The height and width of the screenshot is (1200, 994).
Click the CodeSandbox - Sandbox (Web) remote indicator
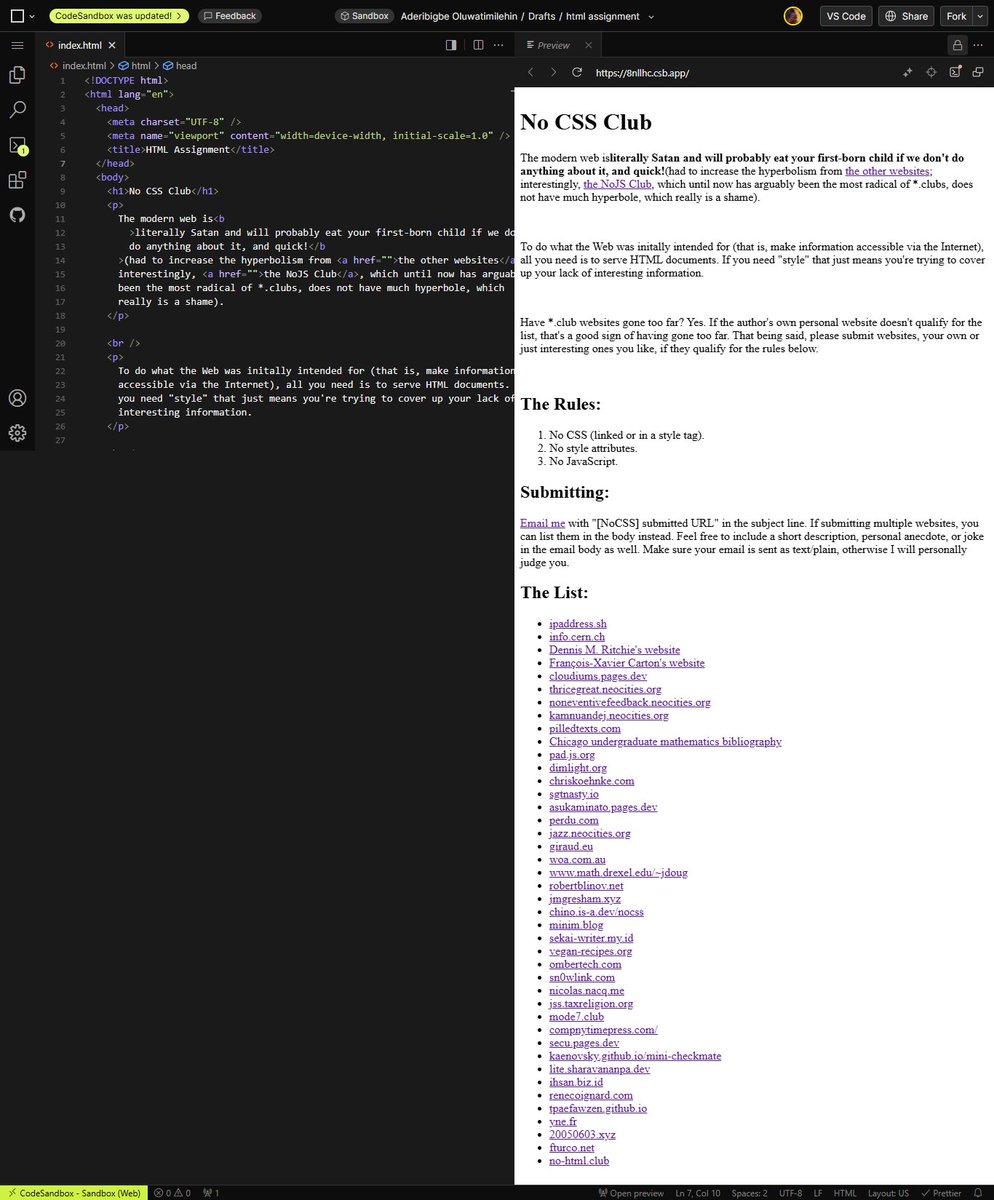74,1192
